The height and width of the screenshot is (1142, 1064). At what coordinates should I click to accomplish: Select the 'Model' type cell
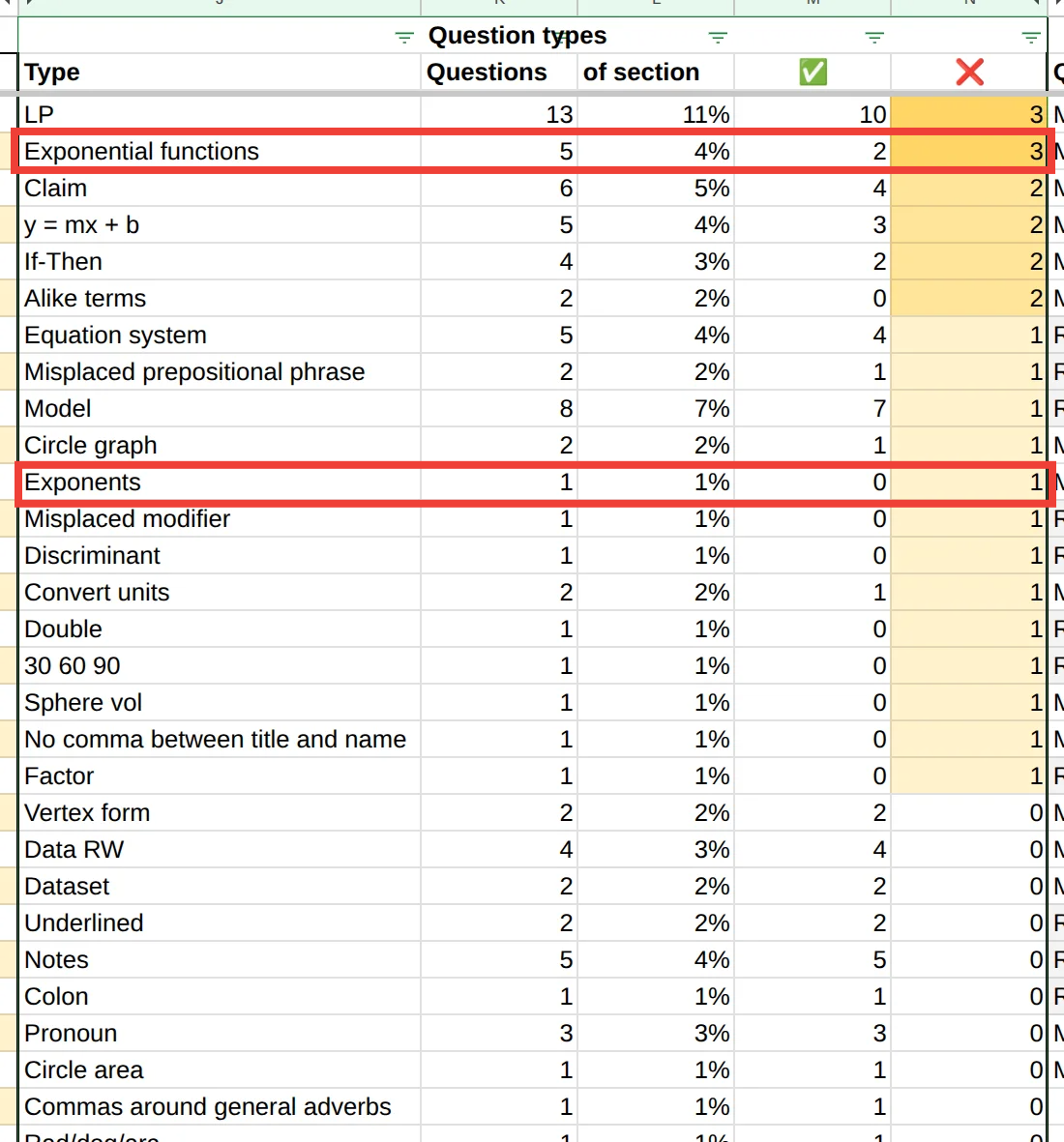click(220, 409)
